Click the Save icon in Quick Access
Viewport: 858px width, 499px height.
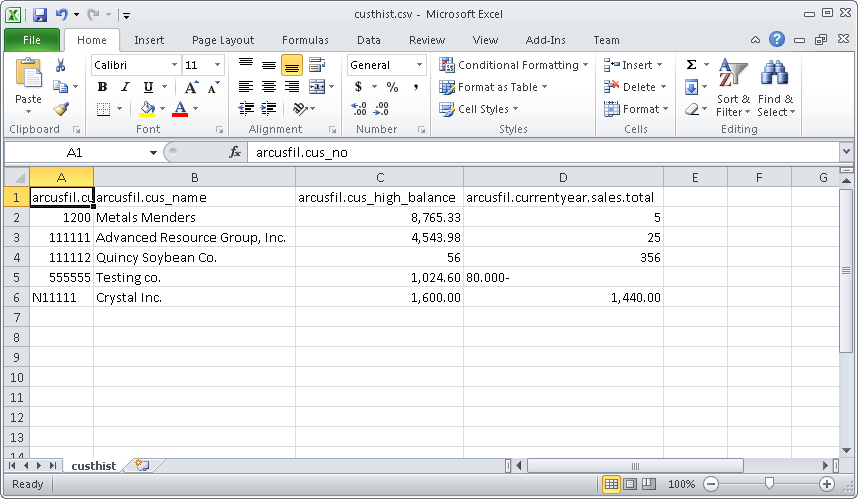tap(40, 15)
